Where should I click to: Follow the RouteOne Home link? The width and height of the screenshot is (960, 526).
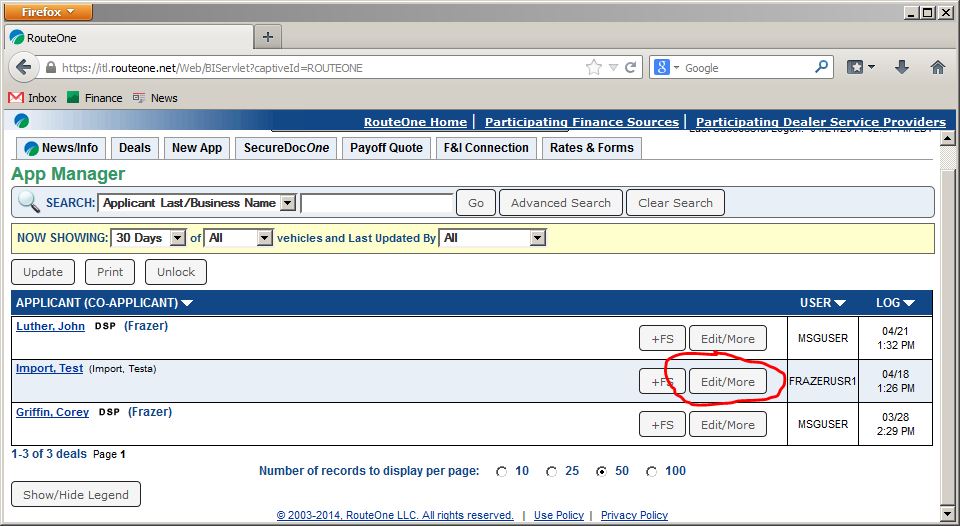tap(415, 122)
